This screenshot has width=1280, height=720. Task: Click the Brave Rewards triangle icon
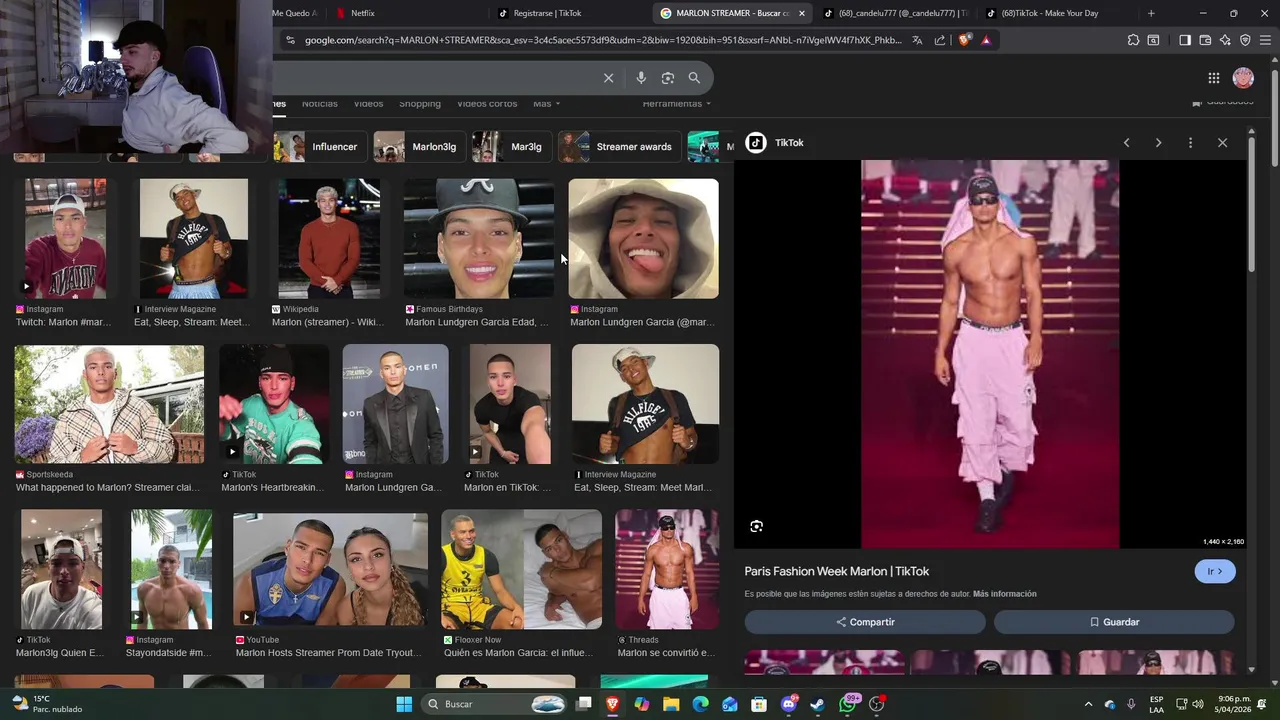coord(986,40)
